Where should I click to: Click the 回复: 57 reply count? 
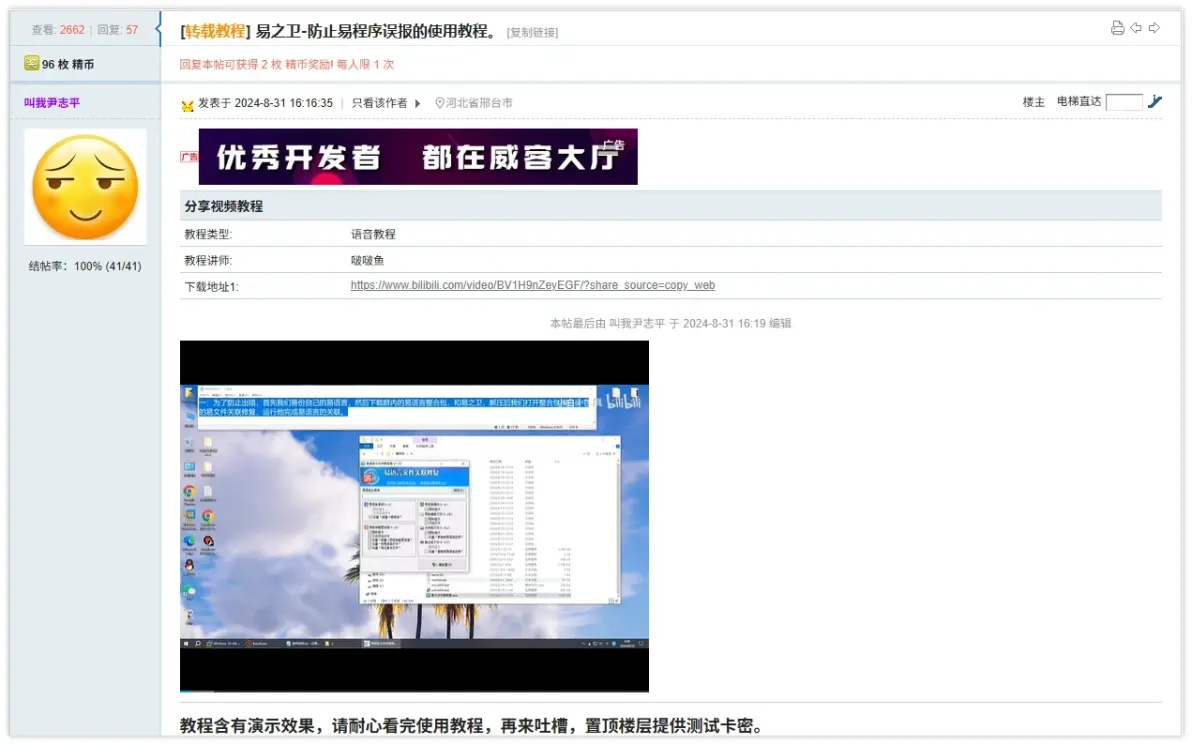point(118,30)
